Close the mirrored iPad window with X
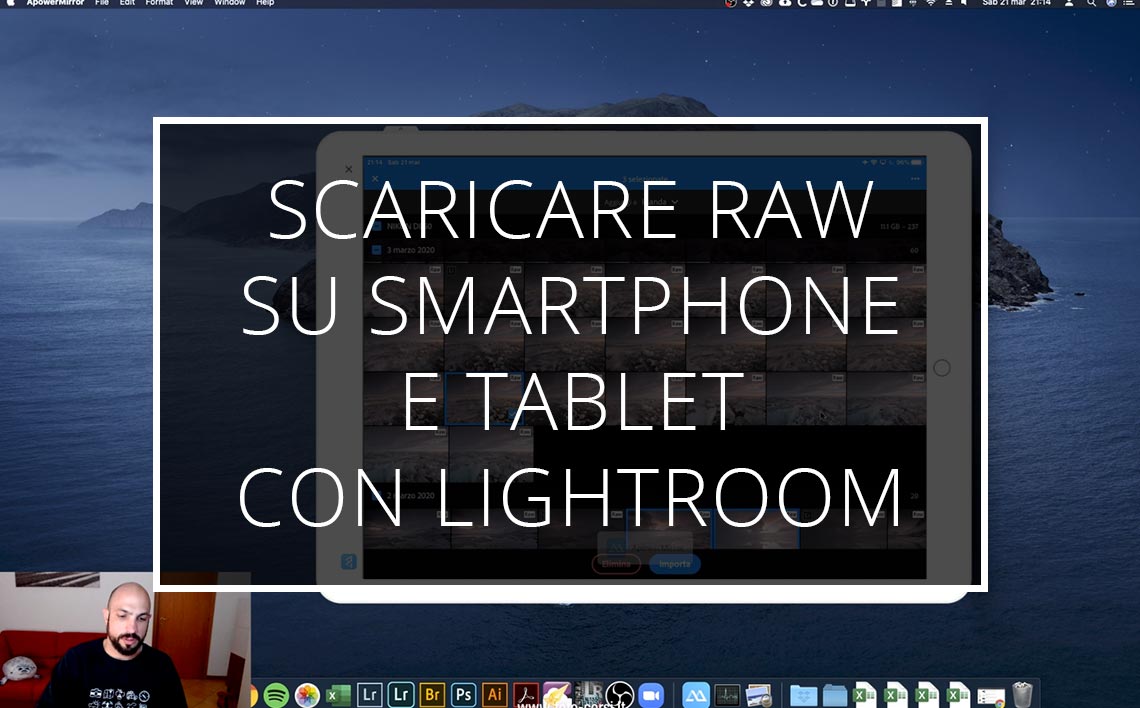This screenshot has width=1140, height=708. 348,169
